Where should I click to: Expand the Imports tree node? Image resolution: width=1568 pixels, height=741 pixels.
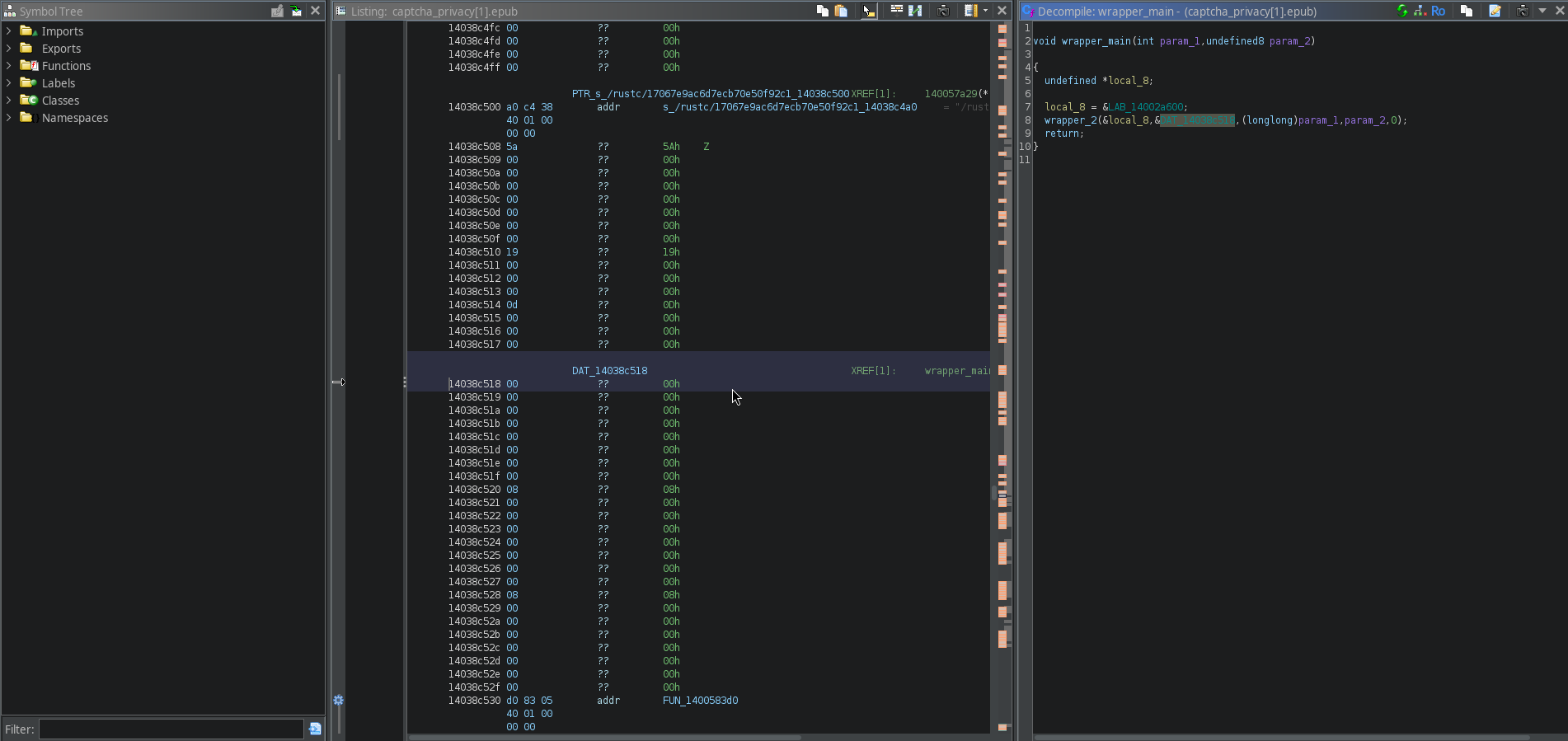[x=9, y=31]
